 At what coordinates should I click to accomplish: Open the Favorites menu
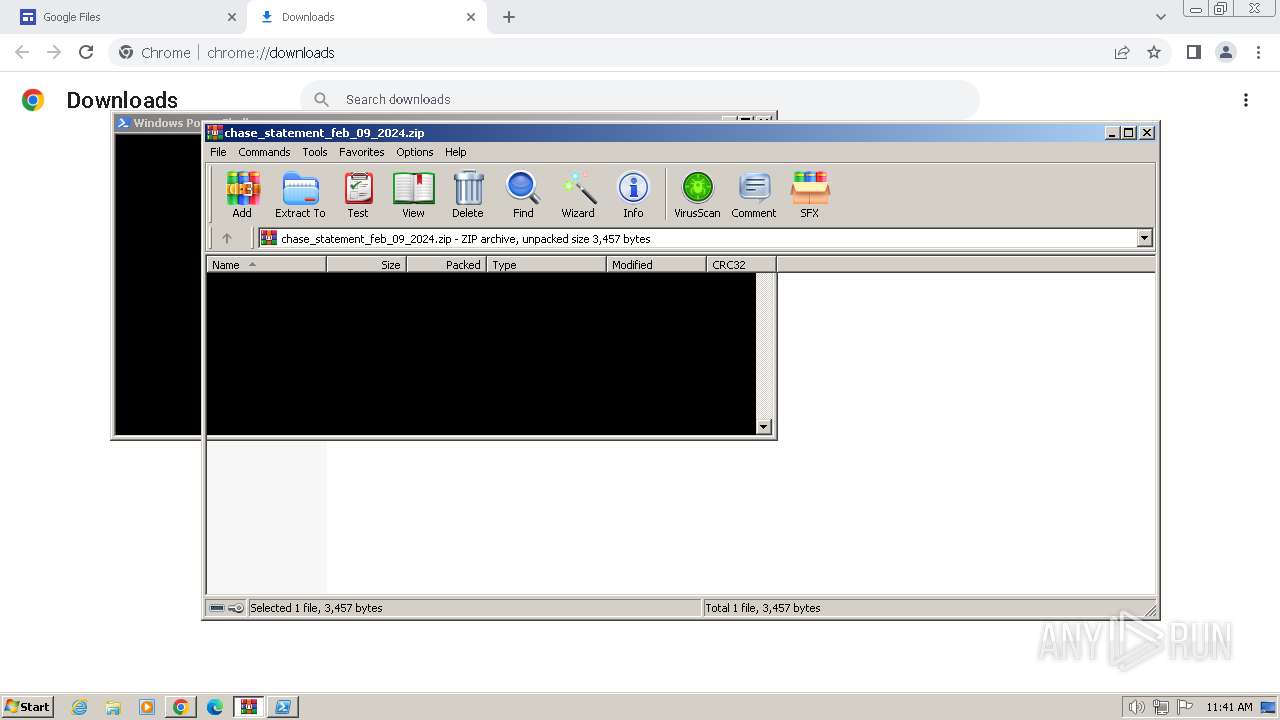pyautogui.click(x=361, y=152)
